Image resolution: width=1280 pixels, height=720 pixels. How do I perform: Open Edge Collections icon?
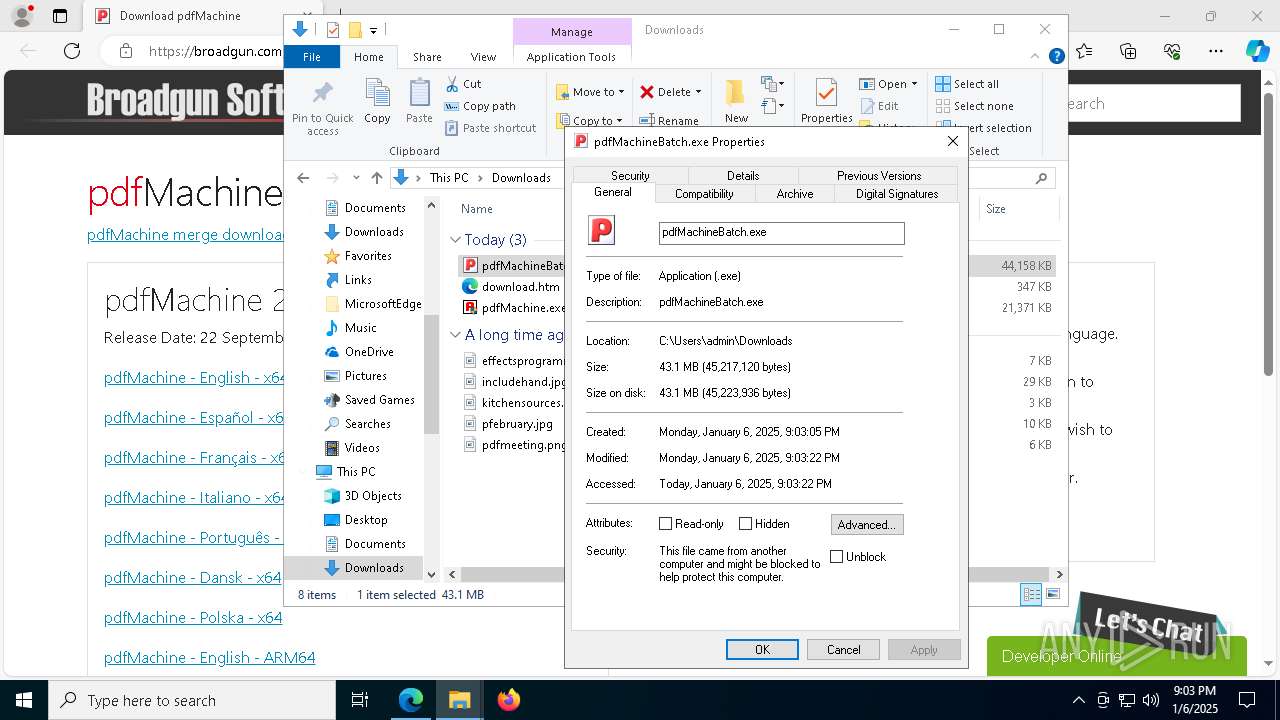pyautogui.click(x=1128, y=51)
